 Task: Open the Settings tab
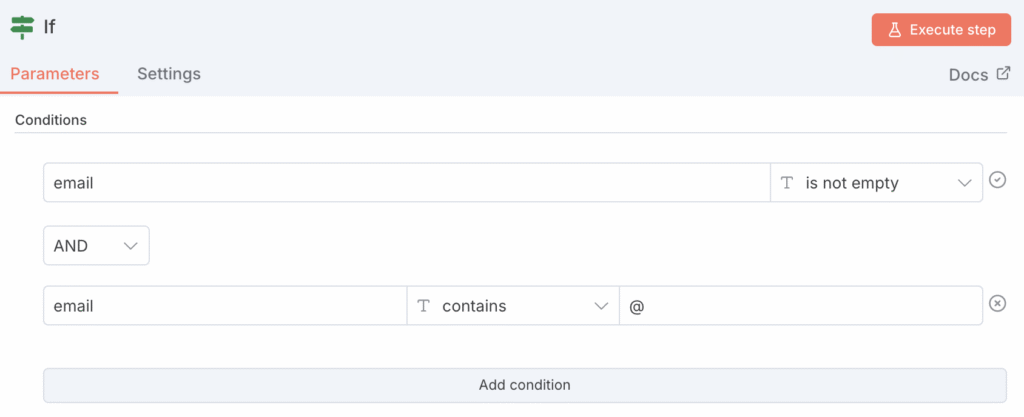[x=169, y=74]
